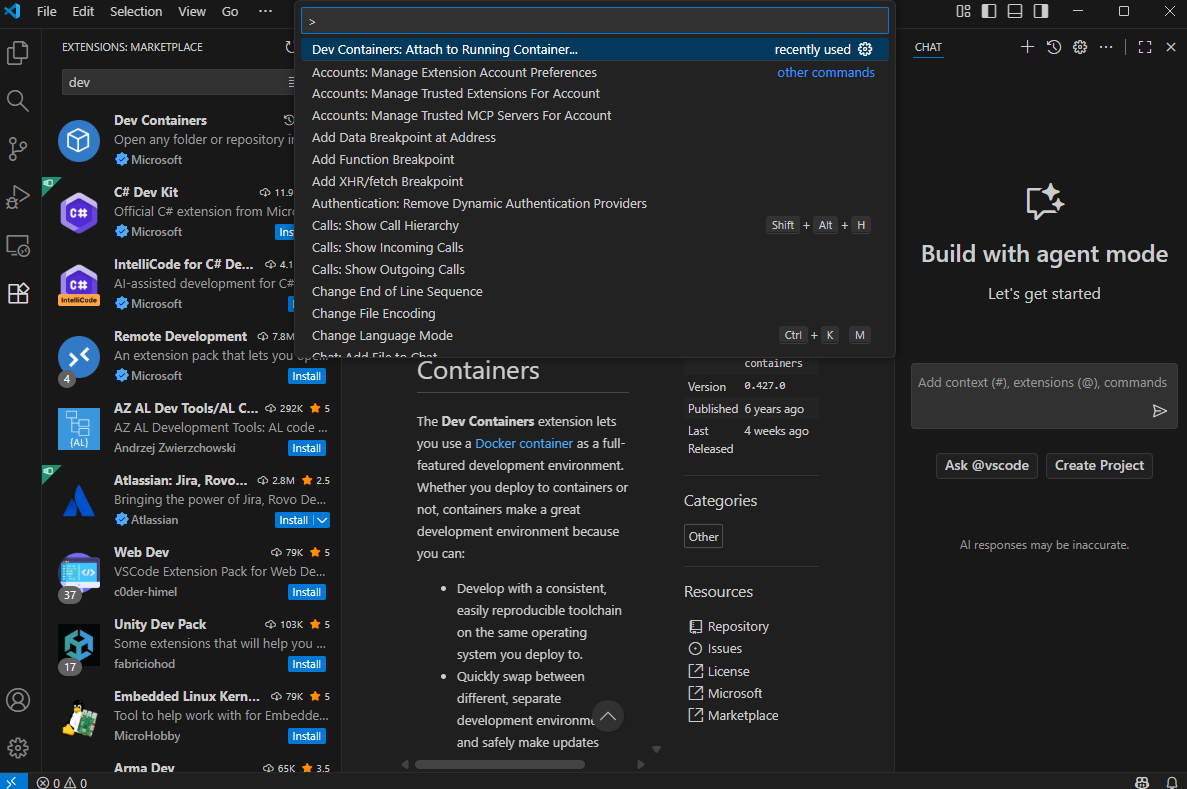Click the Dev Containers extension icon

(79, 140)
